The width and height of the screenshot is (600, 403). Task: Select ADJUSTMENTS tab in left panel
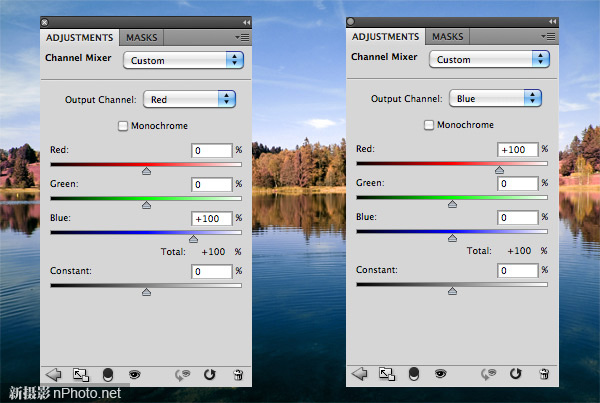80,38
